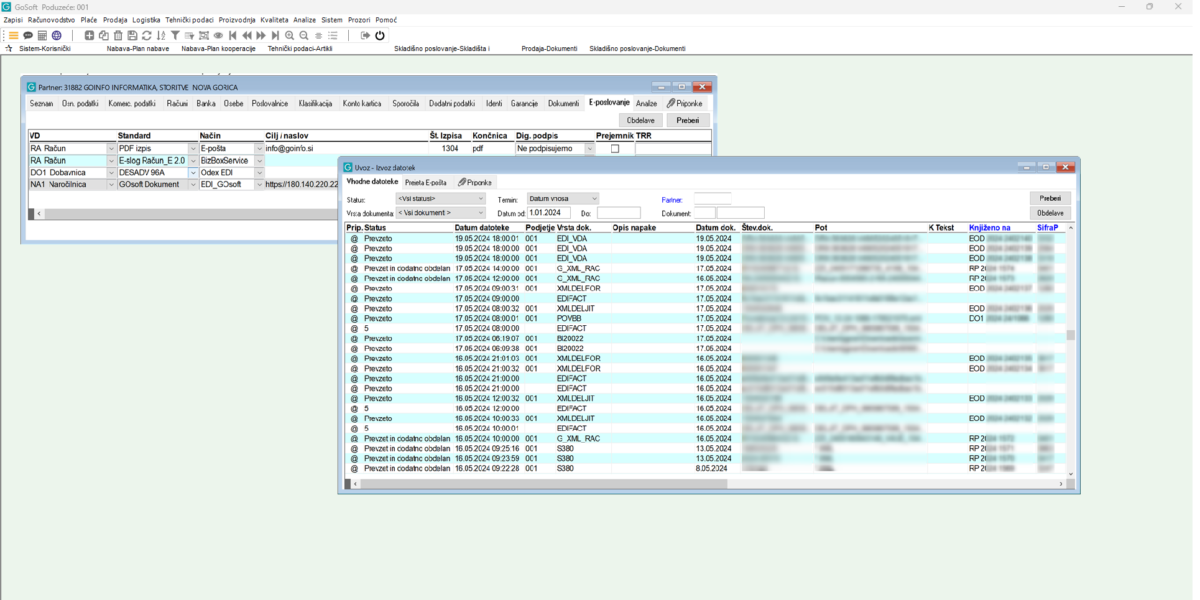
Task: Open Način dropdown showing E-pošta
Action: [259, 148]
